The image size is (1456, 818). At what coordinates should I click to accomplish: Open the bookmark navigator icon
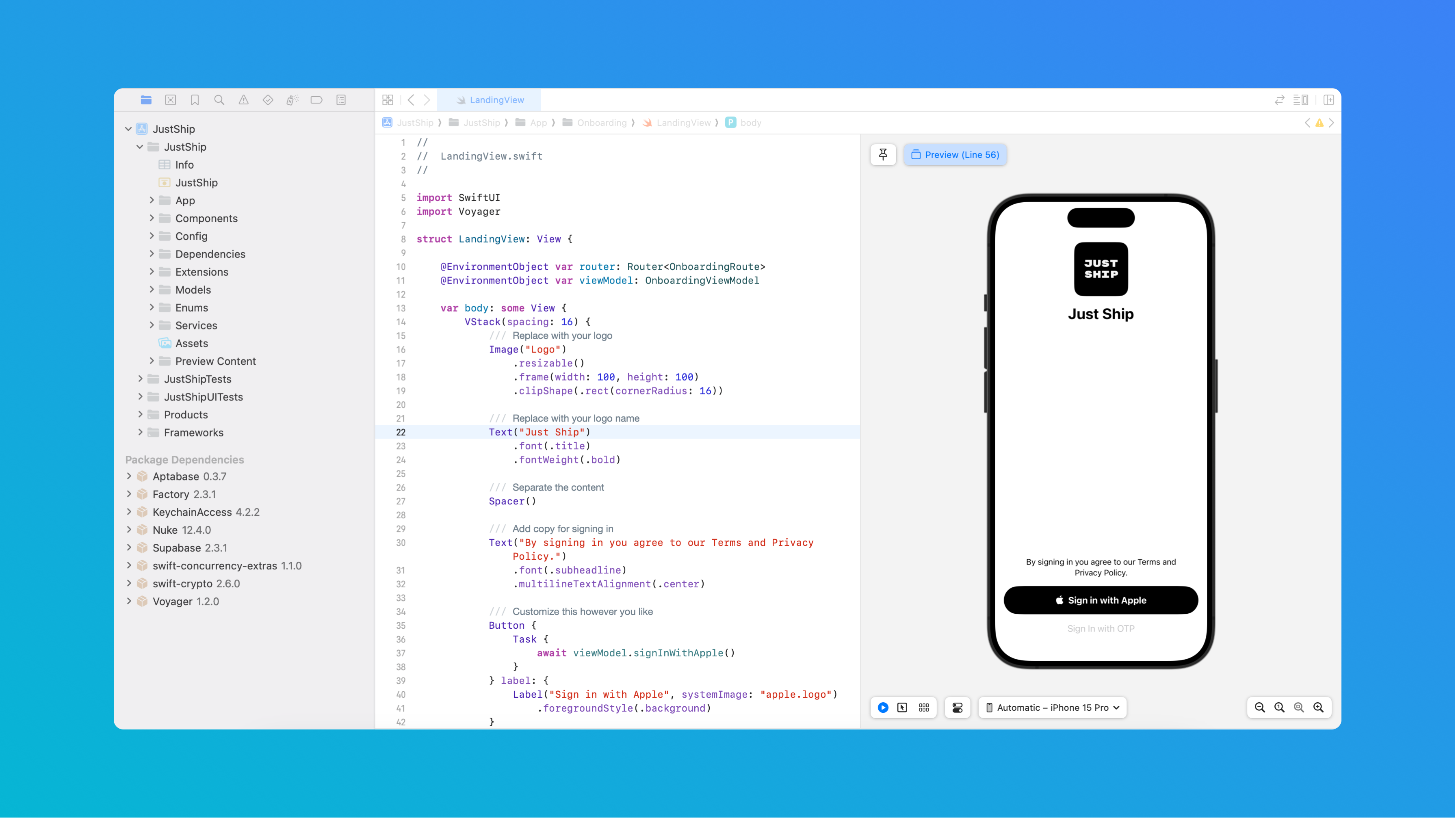[x=195, y=100]
